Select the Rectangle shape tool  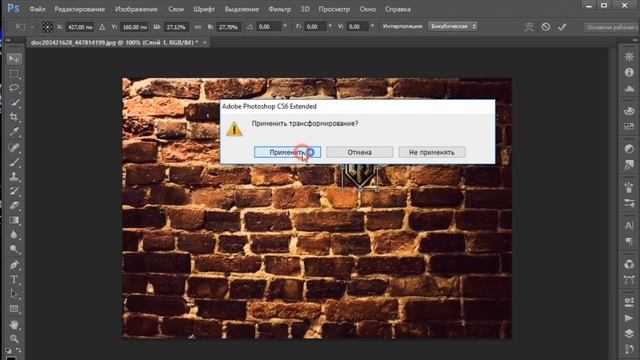pos(14,309)
